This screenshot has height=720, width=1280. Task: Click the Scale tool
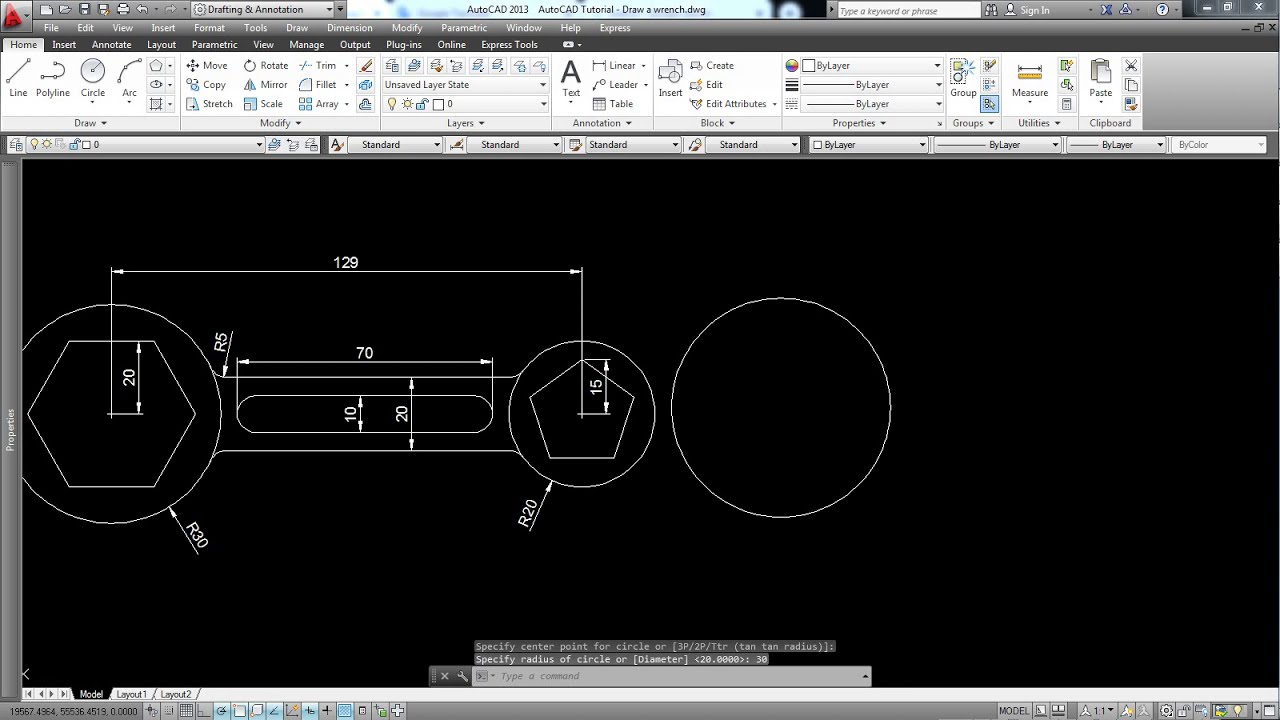[x=263, y=104]
